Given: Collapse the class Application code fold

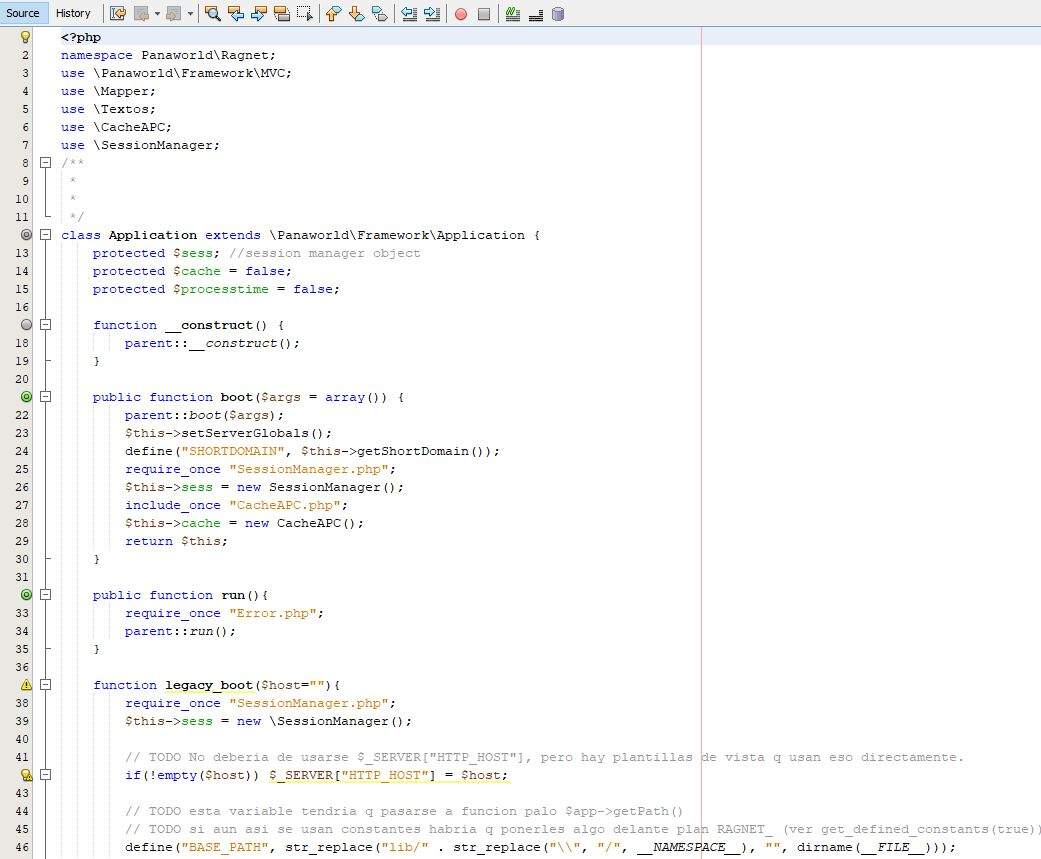Looking at the screenshot, I should coord(45,234).
